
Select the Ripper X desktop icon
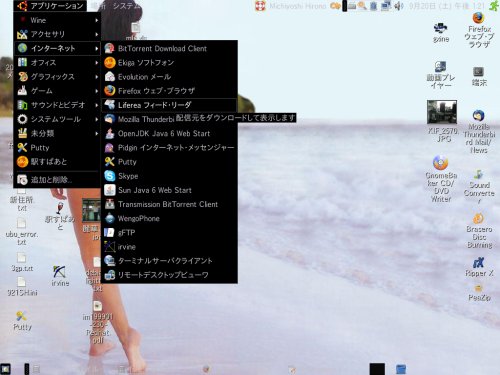pyautogui.click(x=479, y=267)
